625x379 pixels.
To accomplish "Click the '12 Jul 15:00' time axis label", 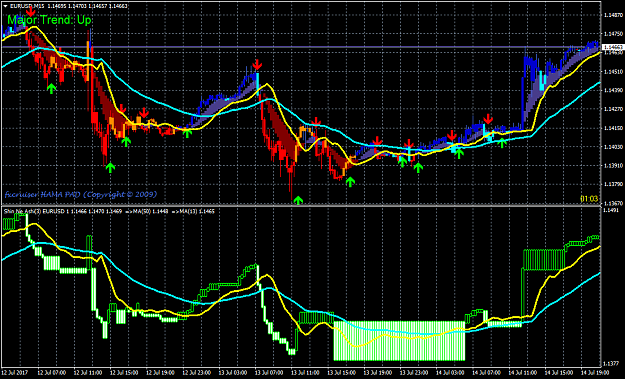I will [x=124, y=373].
